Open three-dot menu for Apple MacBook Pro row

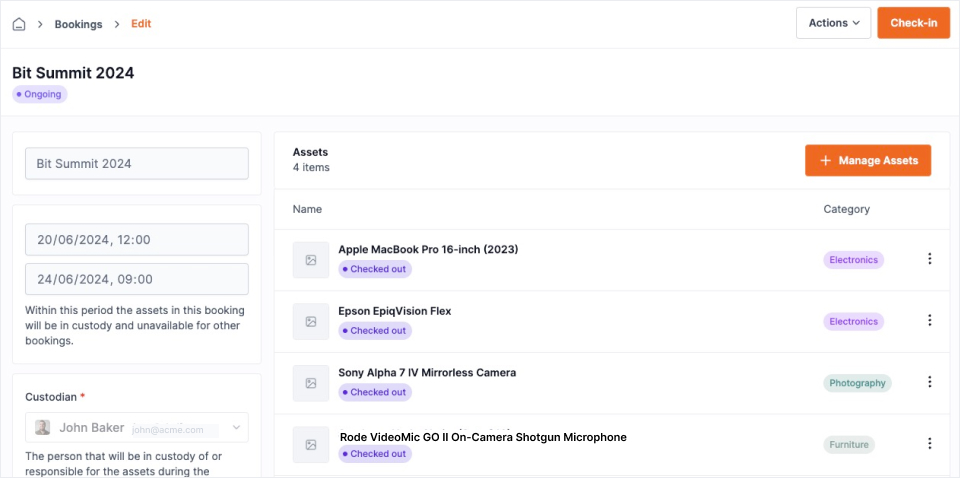pos(929,259)
